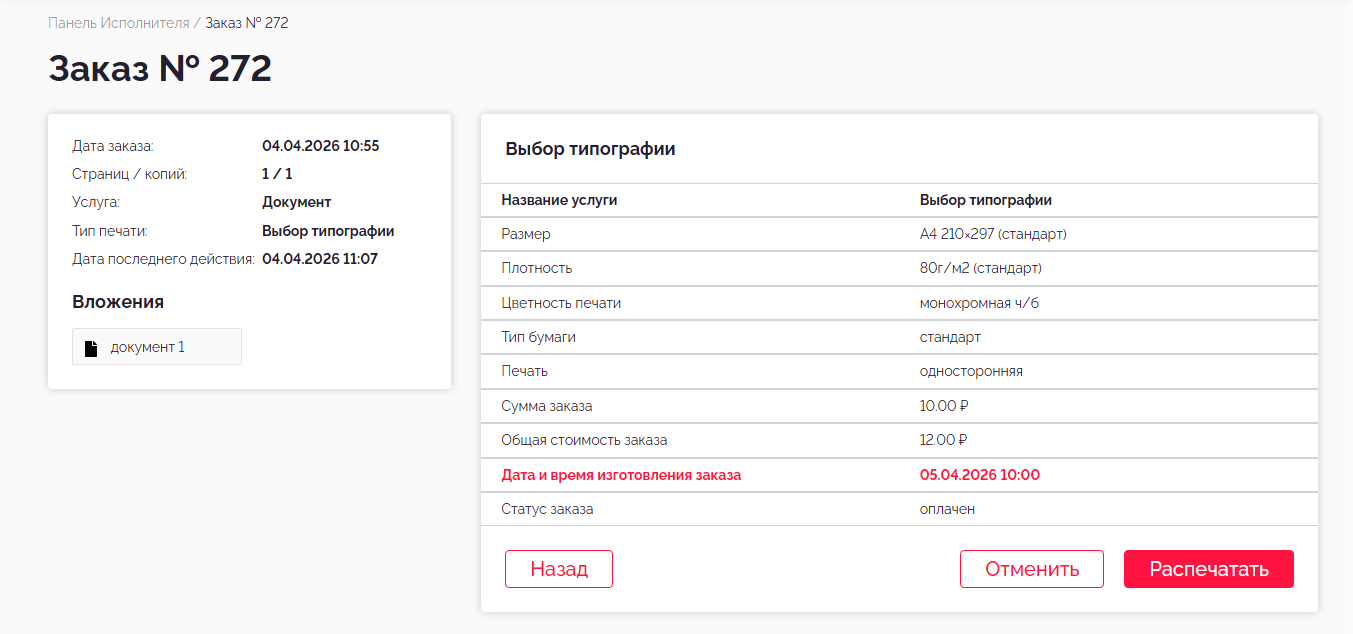The height and width of the screenshot is (634, 1353).
Task: Click the large "Заказ № 272" page heading
Action: click(x=160, y=69)
